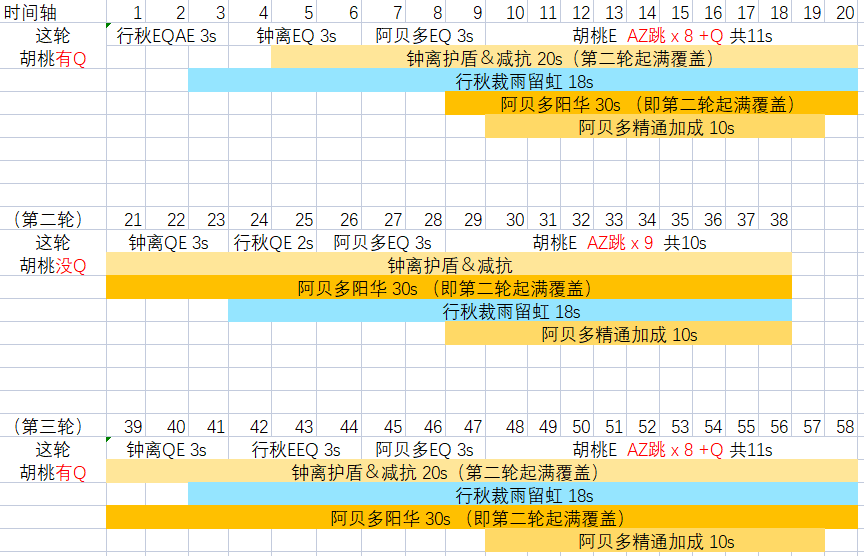
Task: Click 阿贝多阳华 30s bar starting at second 9
Action: click(651, 104)
